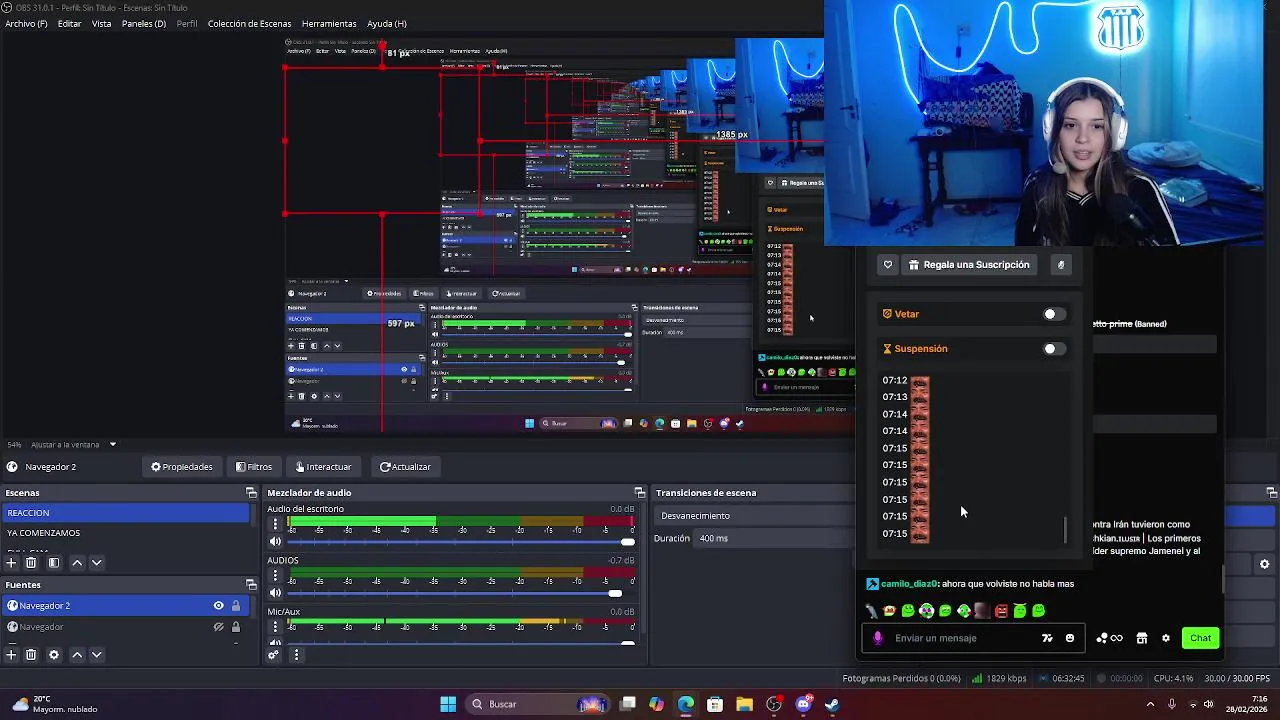Open source properties gear in the Fuentes toolbar
This screenshot has width=1280, height=720.
pos(54,655)
